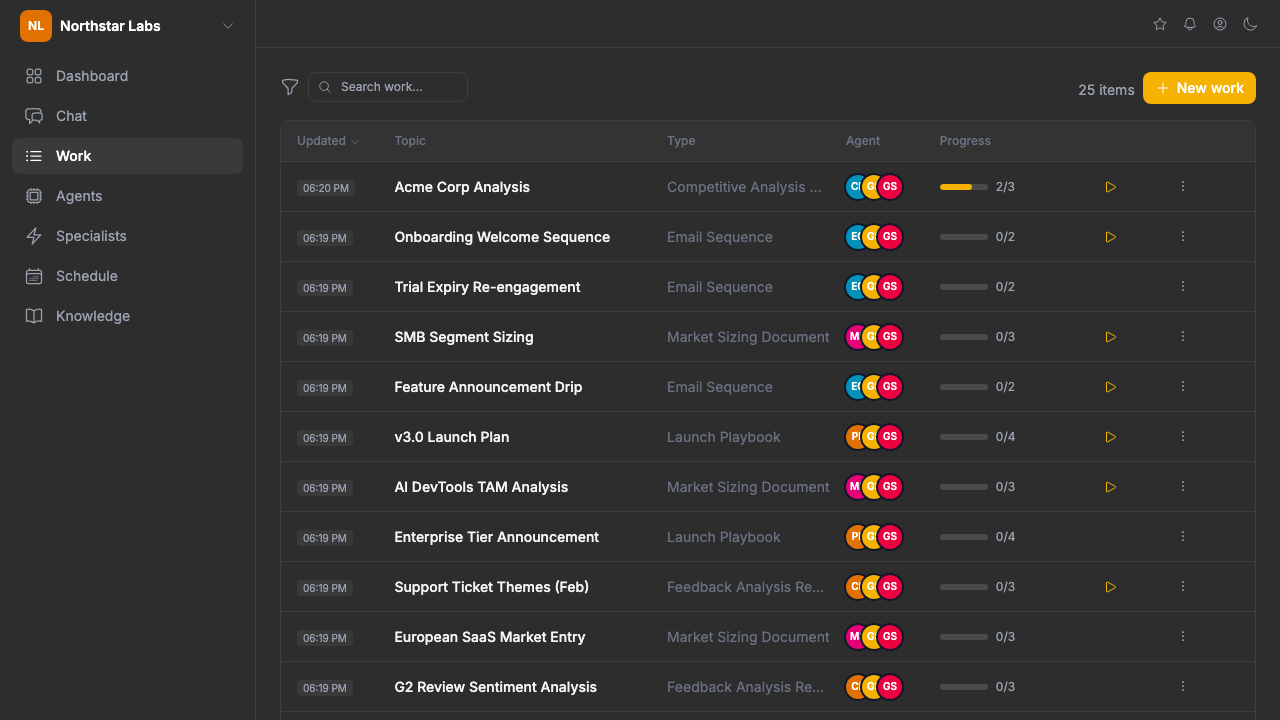
Task: Run AI DevTools TAM Analysis play icon
Action: click(1110, 487)
